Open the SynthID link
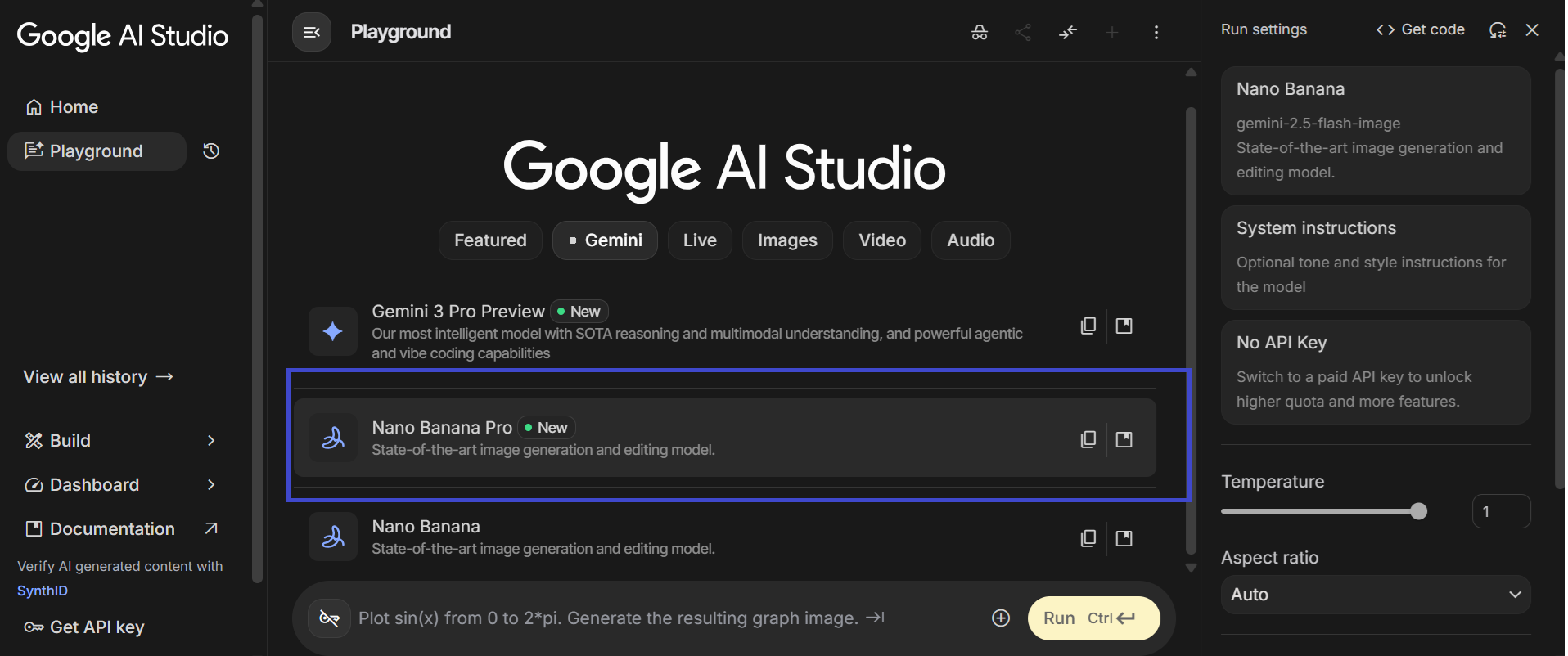This screenshot has width=1568, height=656. click(x=43, y=591)
